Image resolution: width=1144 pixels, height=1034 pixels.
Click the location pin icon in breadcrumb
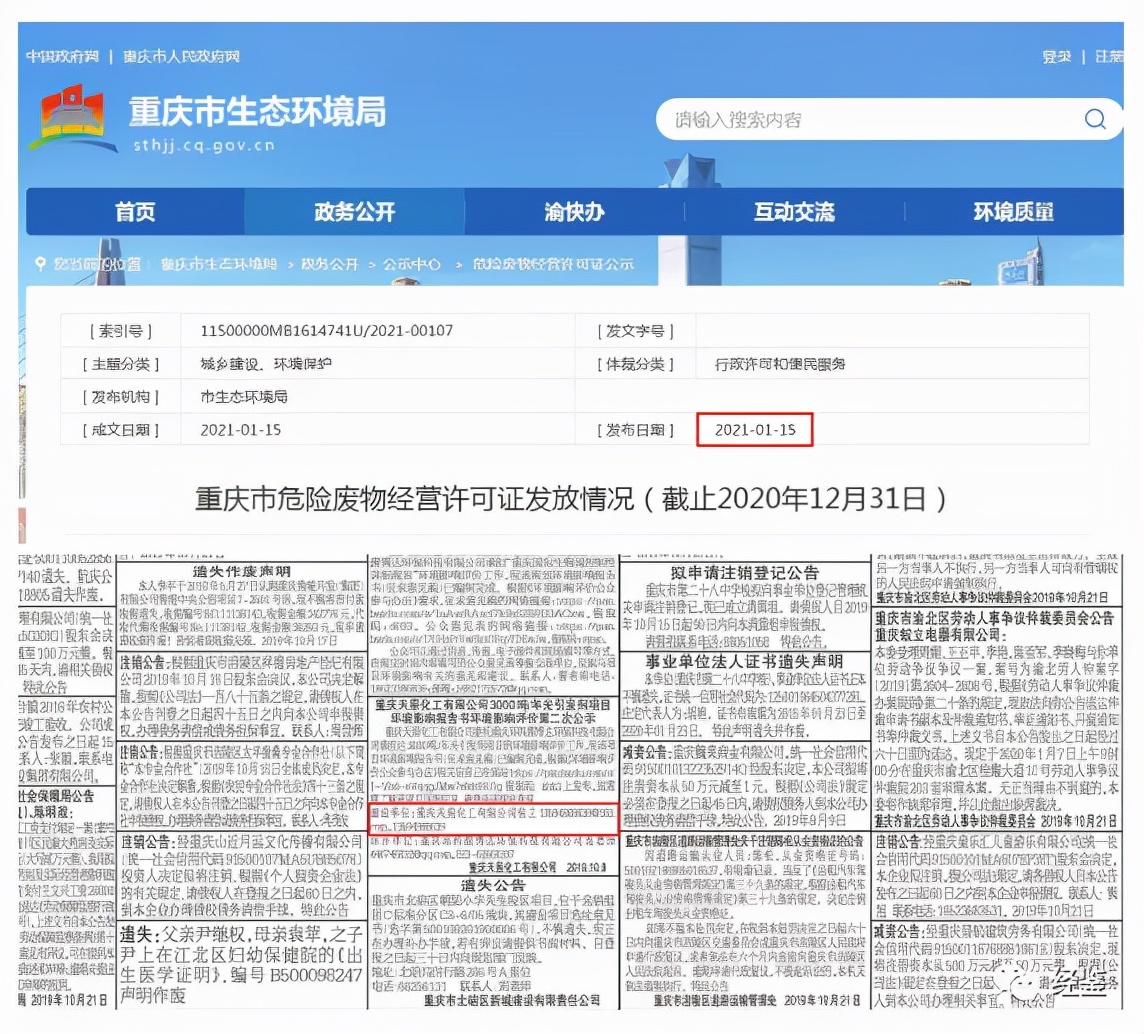(x=40, y=265)
